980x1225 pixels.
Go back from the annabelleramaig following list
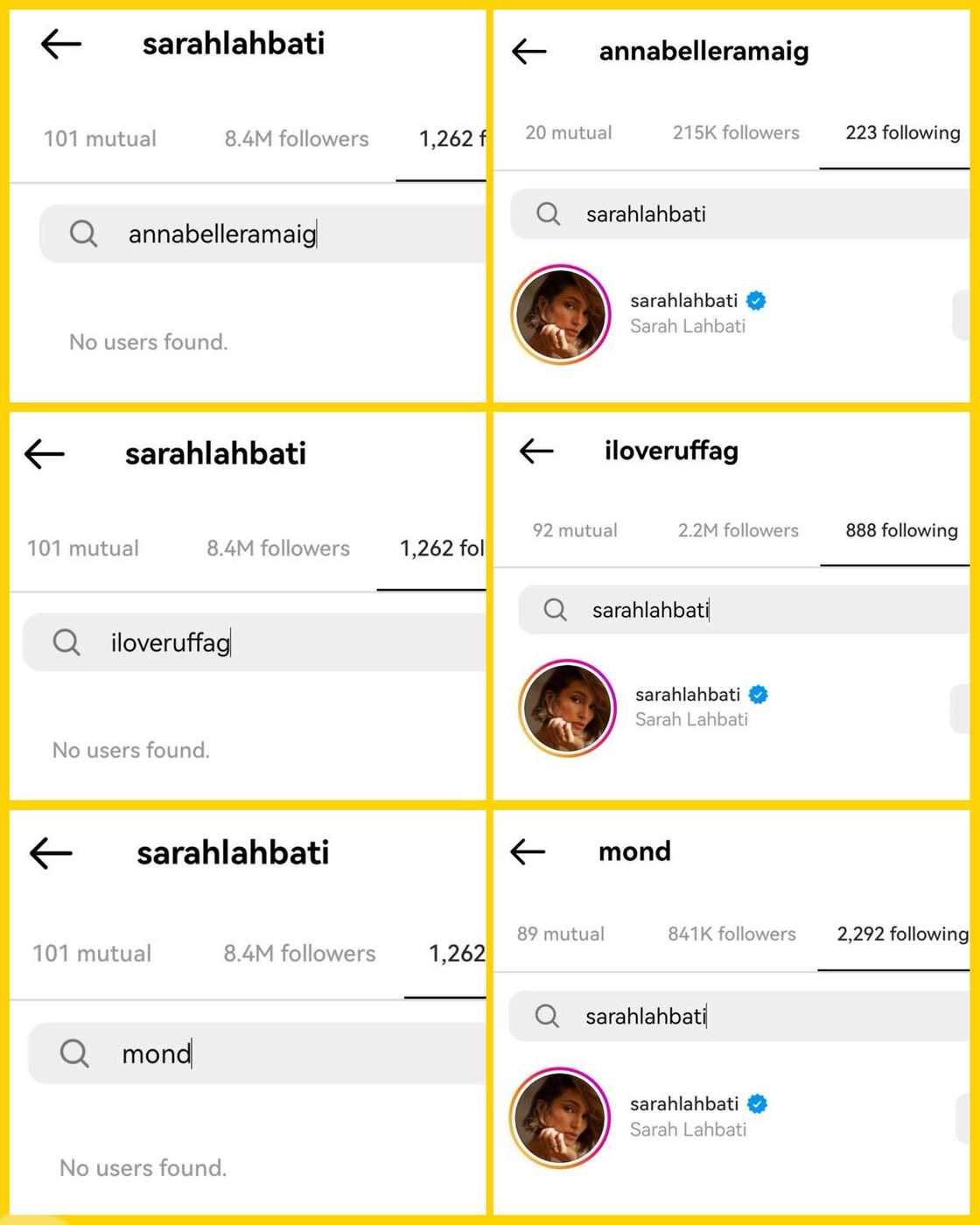coord(529,52)
